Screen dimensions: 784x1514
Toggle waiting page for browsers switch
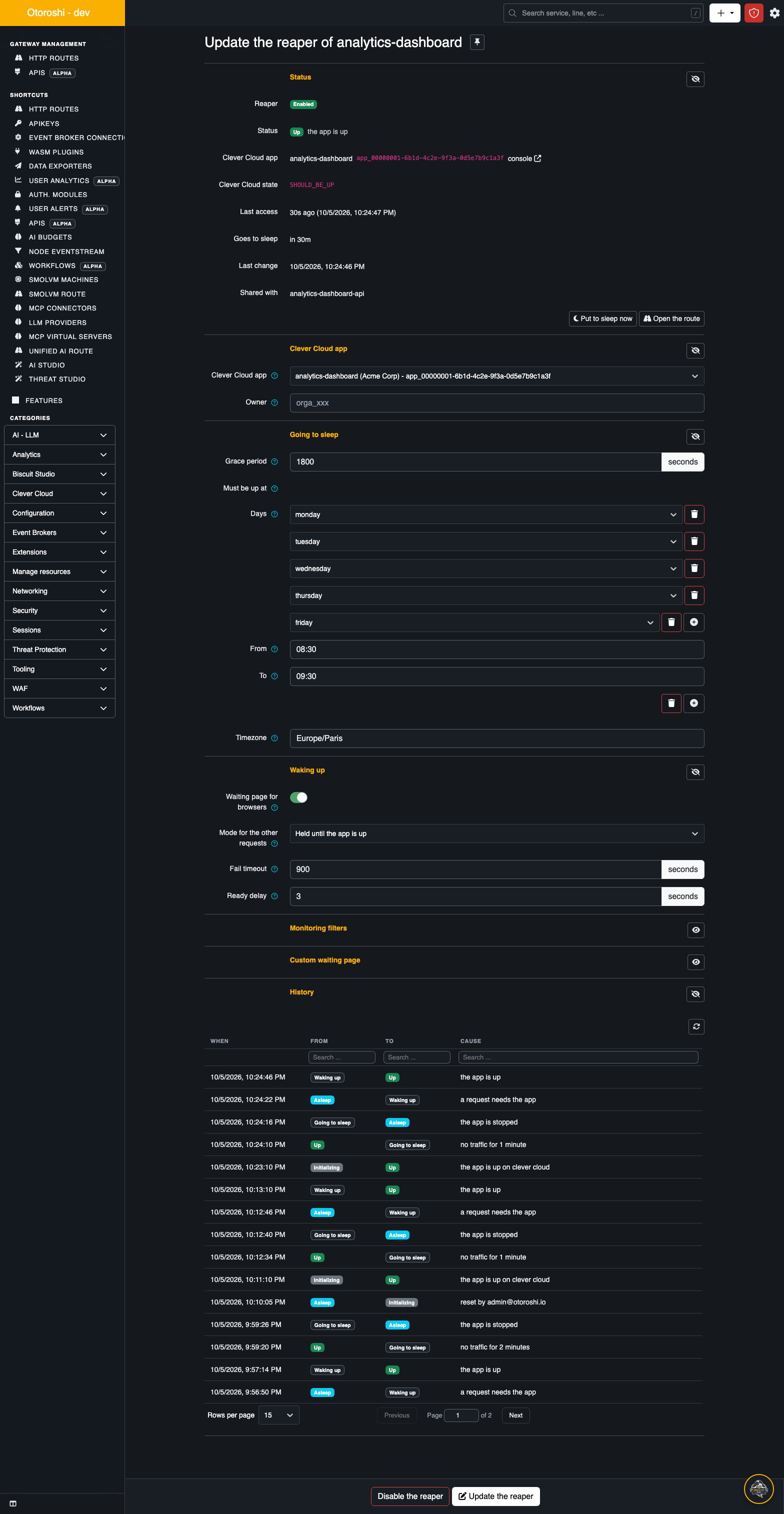coord(298,797)
